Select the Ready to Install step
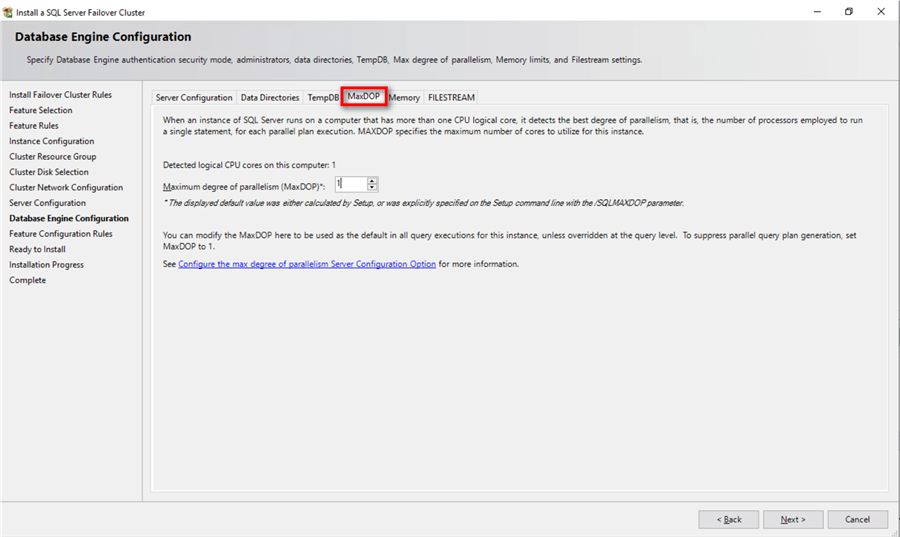Viewport: 900px width, 537px height. (37, 250)
